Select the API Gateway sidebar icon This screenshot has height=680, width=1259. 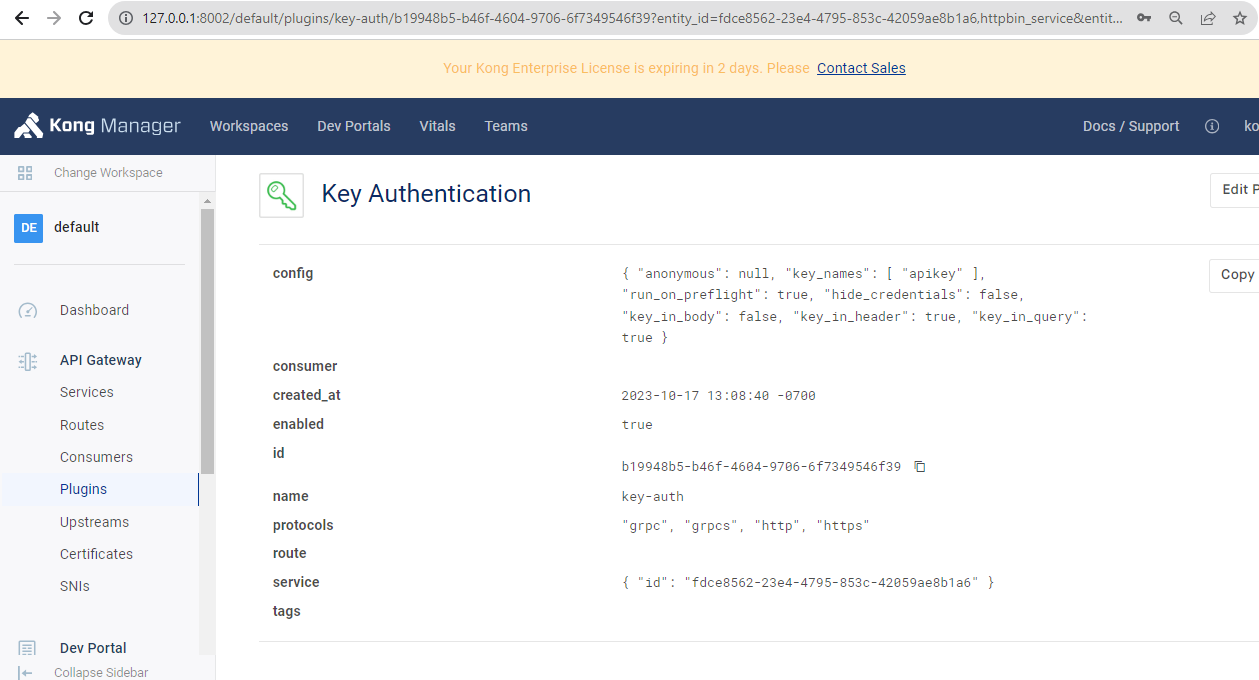(x=25, y=359)
